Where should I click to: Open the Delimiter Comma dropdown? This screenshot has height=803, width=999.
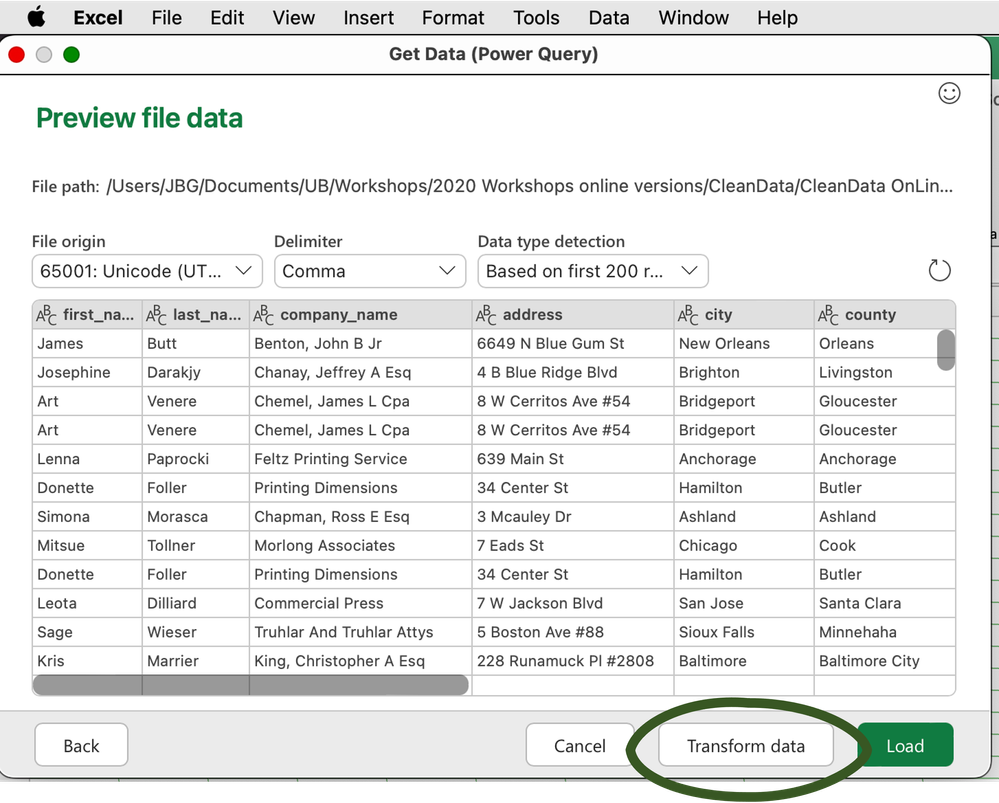(370, 271)
